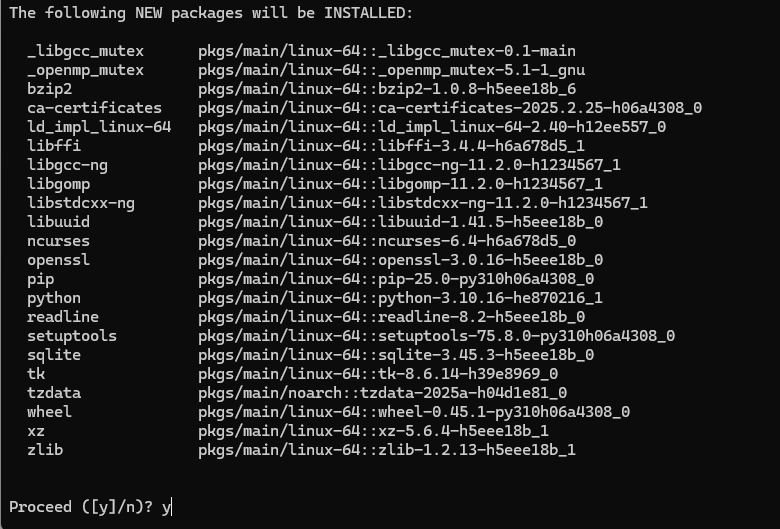Click the libuuid package name
The height and width of the screenshot is (529, 780).
tap(59, 222)
